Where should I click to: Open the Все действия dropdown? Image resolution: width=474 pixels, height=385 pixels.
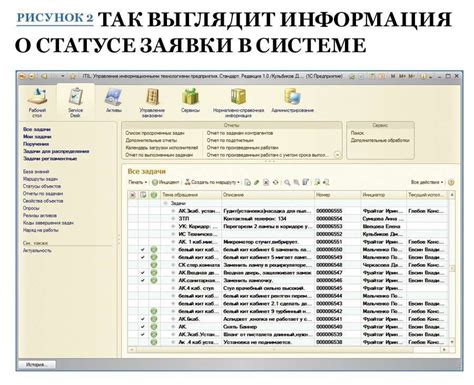(x=427, y=182)
